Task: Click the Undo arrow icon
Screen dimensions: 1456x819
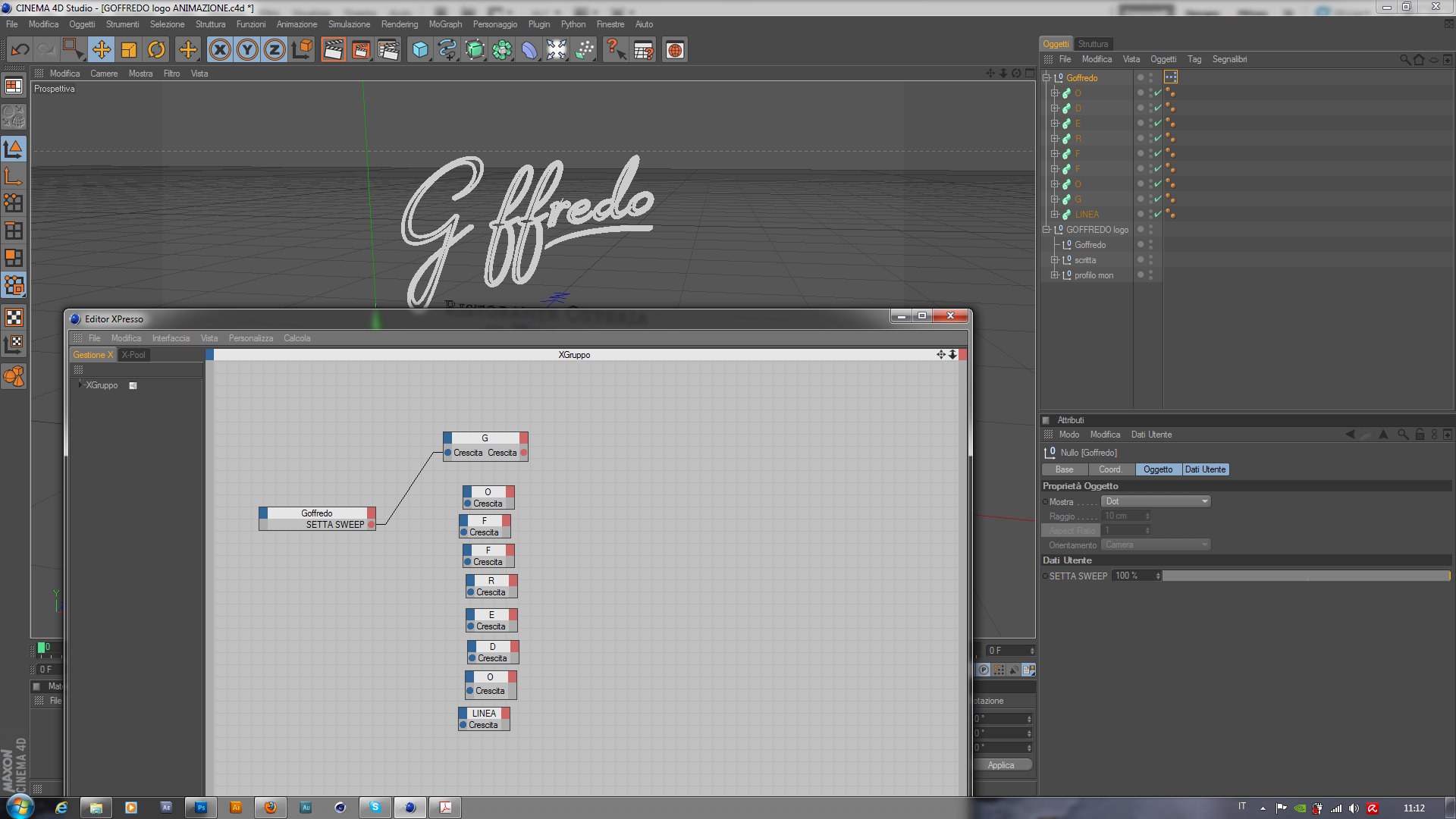Action: 20,50
